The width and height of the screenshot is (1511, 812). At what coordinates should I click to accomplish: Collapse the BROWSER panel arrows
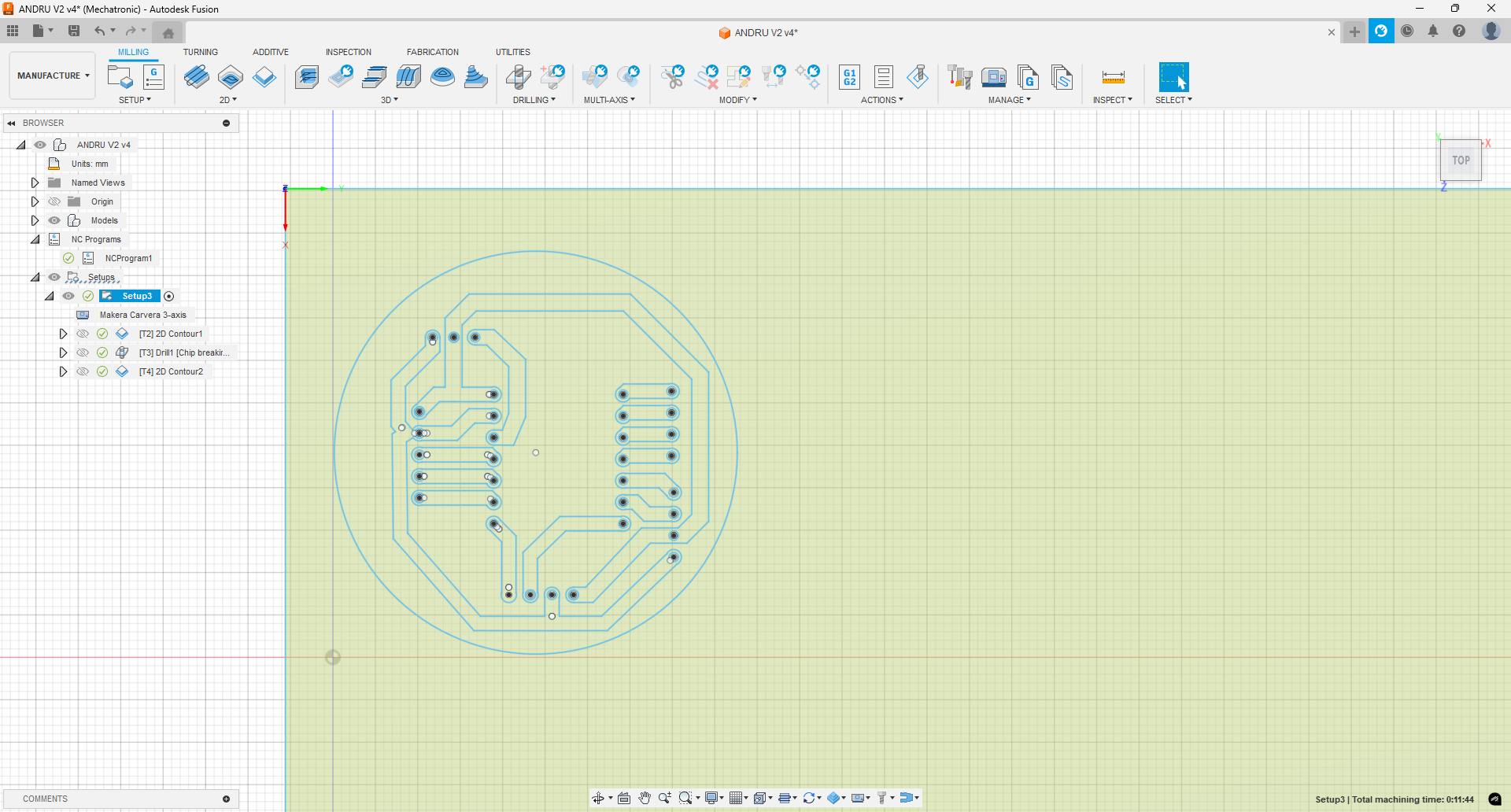pos(11,123)
